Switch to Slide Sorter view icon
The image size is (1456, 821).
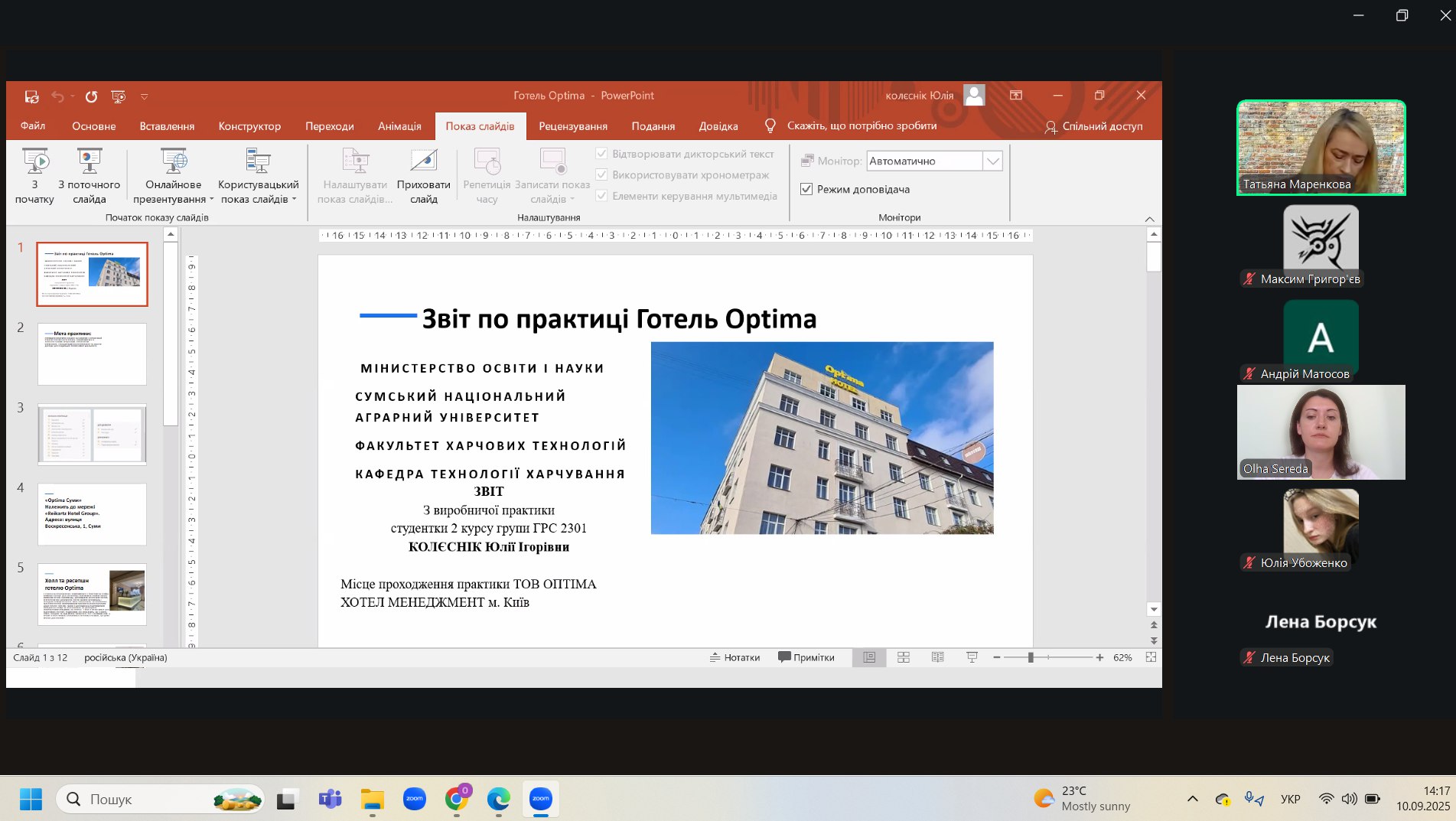[904, 657]
